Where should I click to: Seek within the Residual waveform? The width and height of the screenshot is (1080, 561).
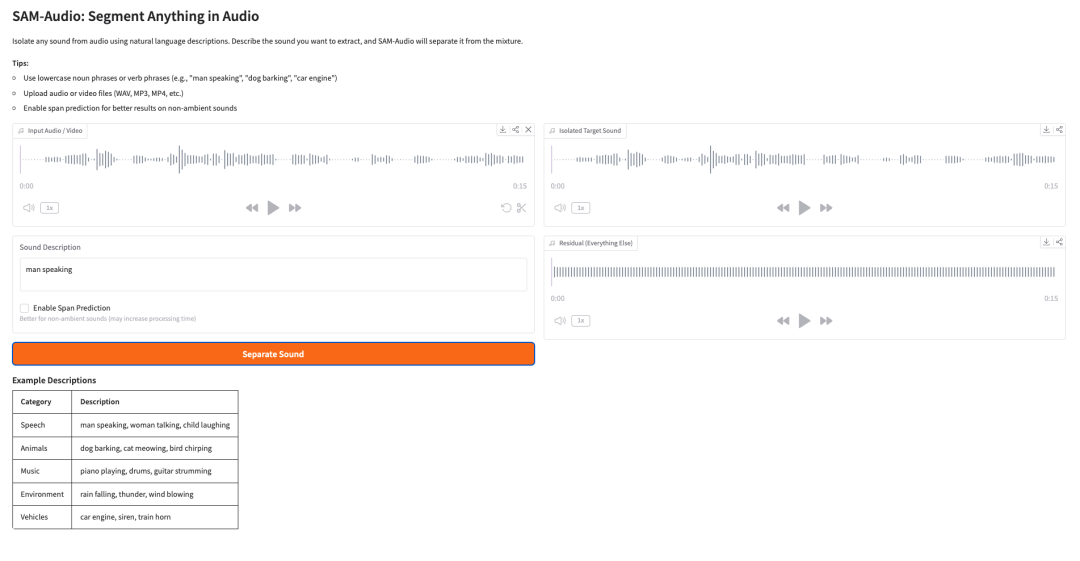click(804, 272)
